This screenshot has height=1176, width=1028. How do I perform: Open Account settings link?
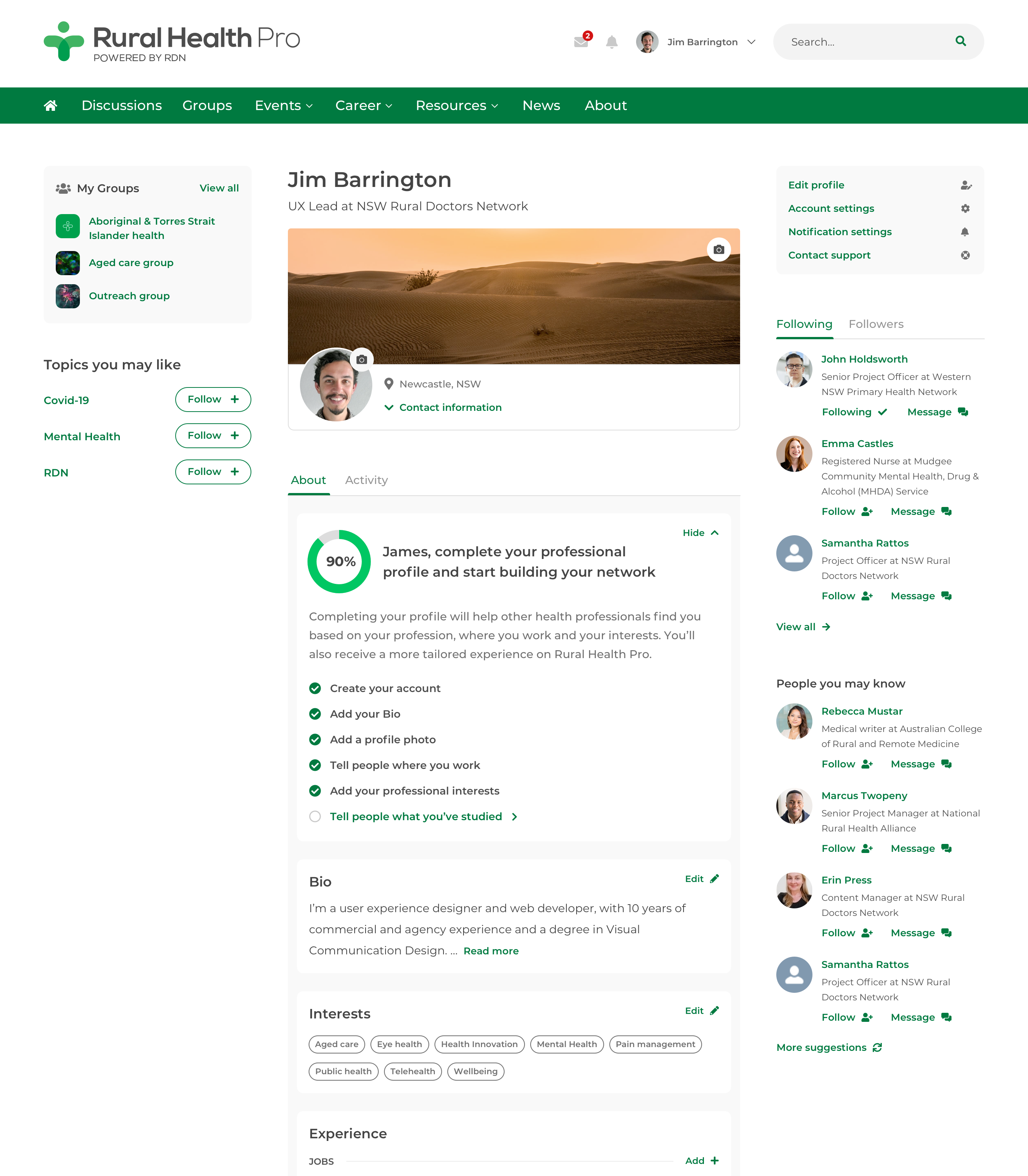(831, 208)
